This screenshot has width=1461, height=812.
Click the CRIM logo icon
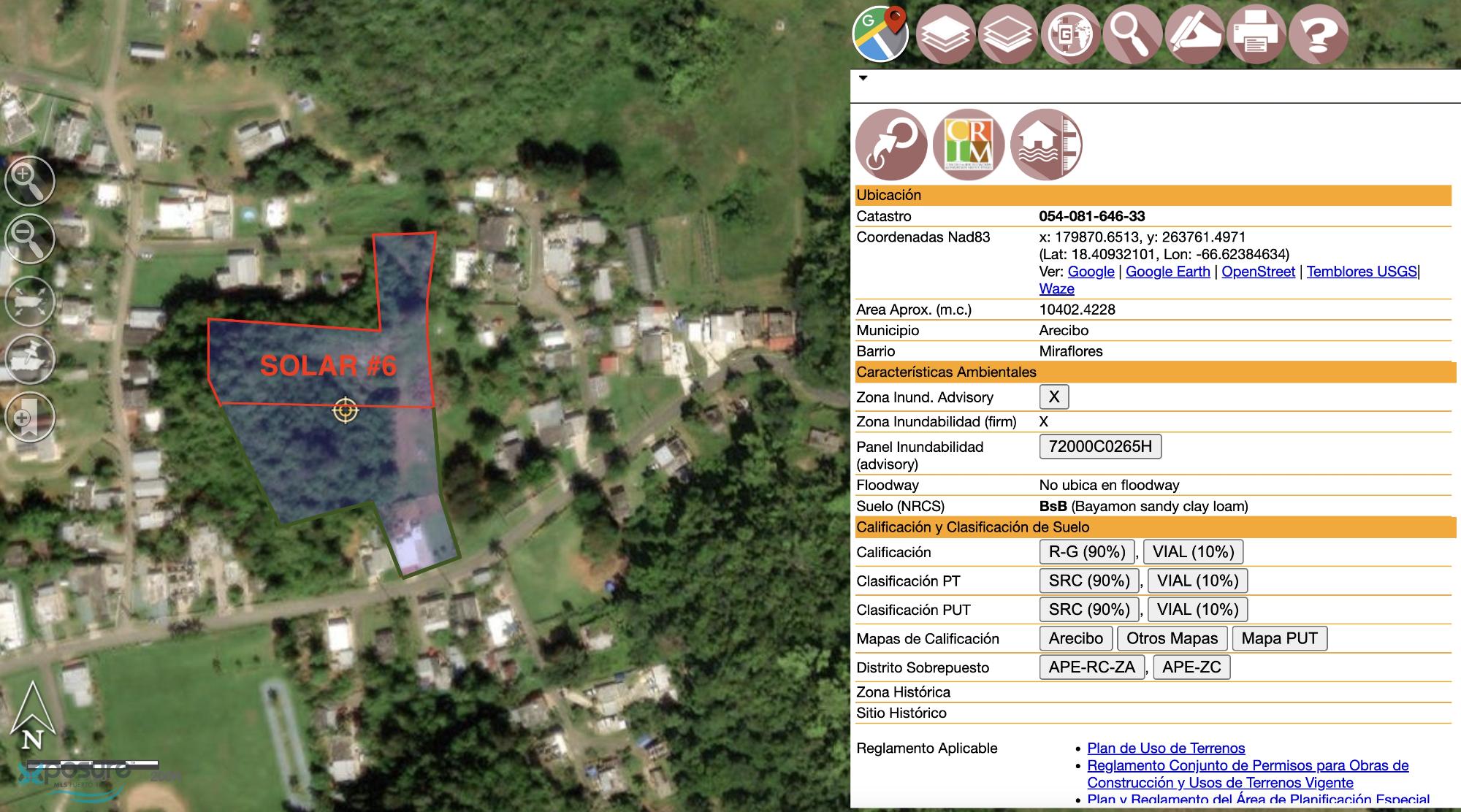968,145
